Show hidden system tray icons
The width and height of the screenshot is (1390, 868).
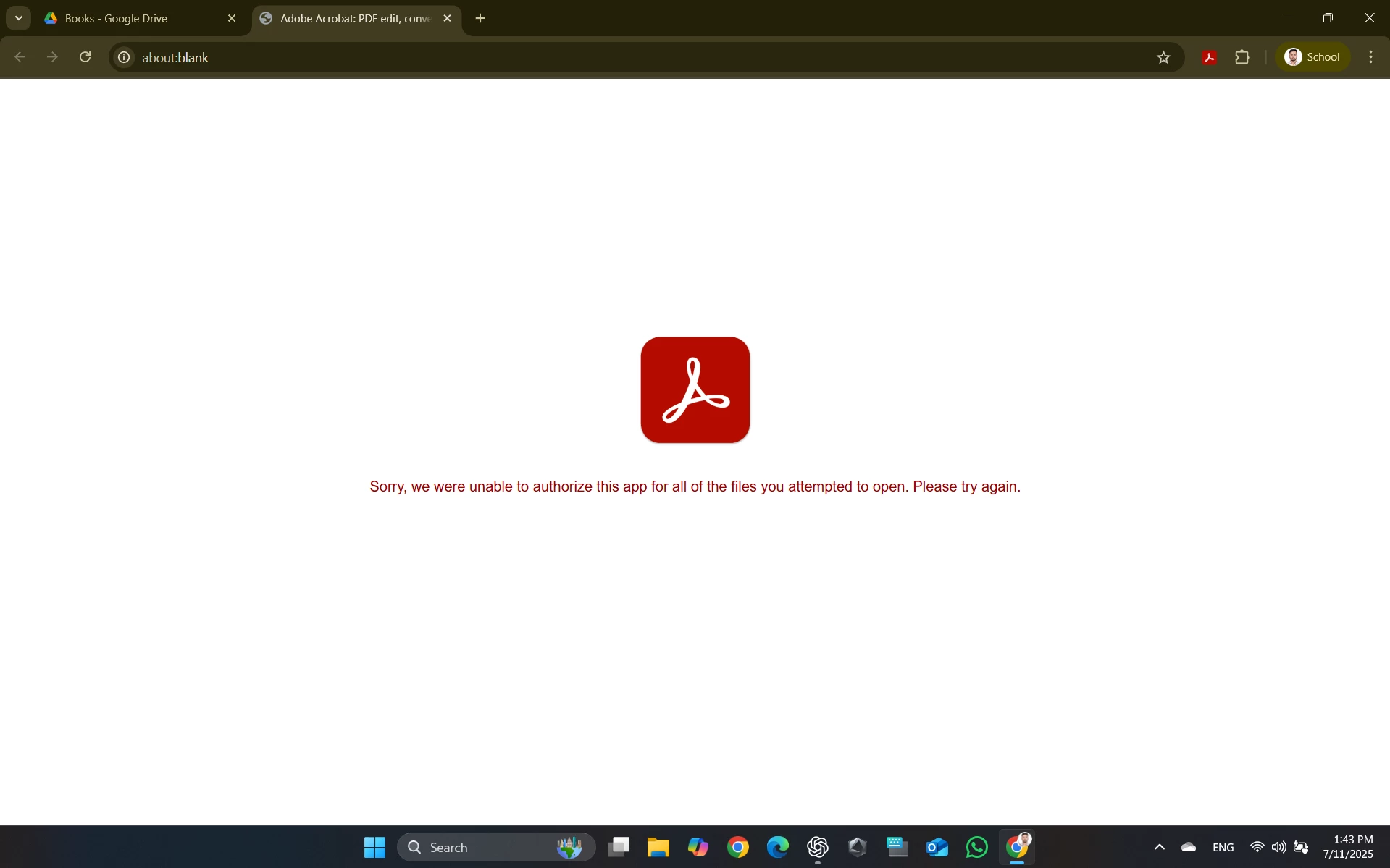(1160, 847)
